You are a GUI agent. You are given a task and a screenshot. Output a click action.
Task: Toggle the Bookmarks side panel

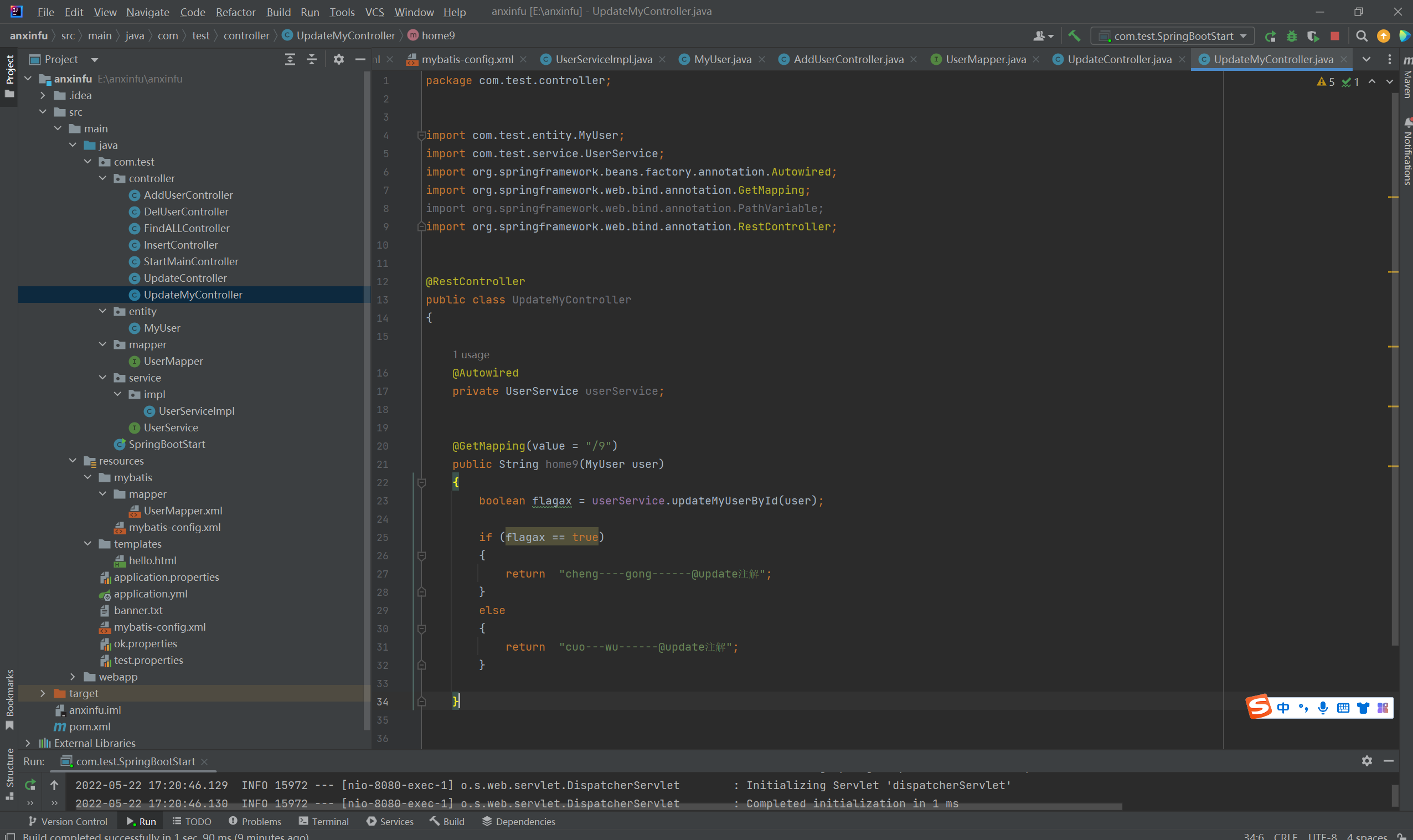(x=9, y=699)
